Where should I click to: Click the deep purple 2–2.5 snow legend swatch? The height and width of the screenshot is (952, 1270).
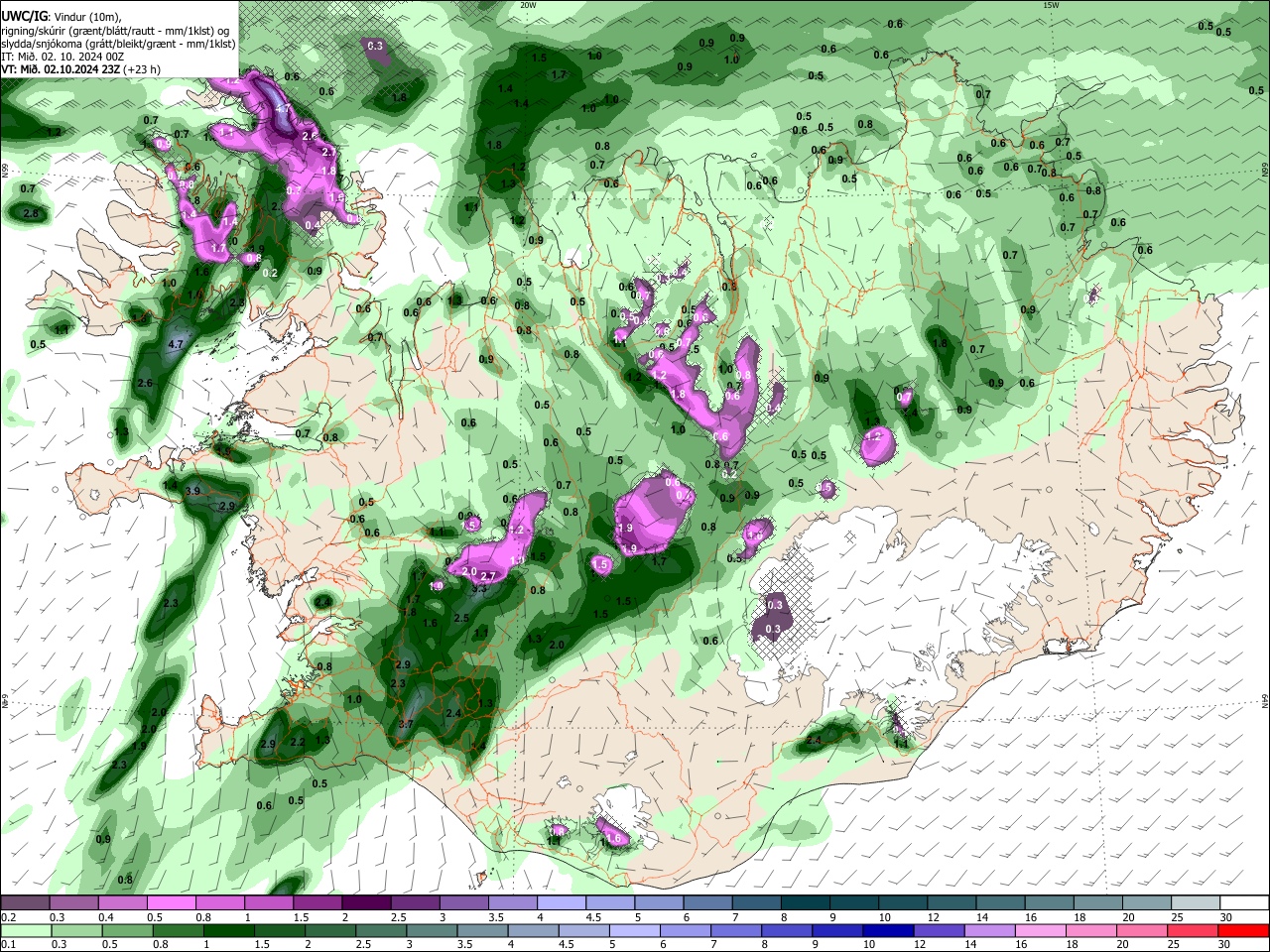coord(366,903)
